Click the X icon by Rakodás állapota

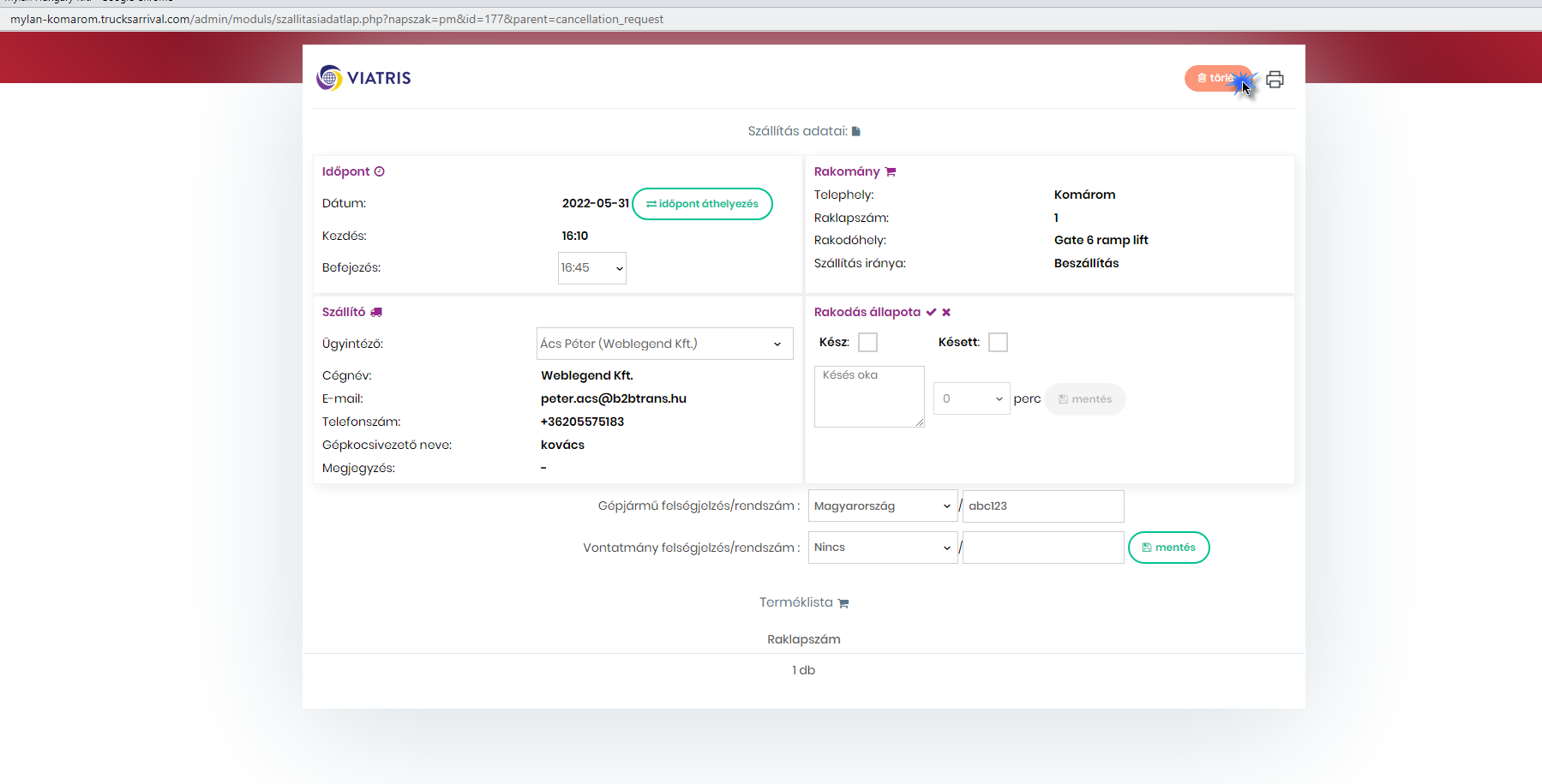[946, 312]
